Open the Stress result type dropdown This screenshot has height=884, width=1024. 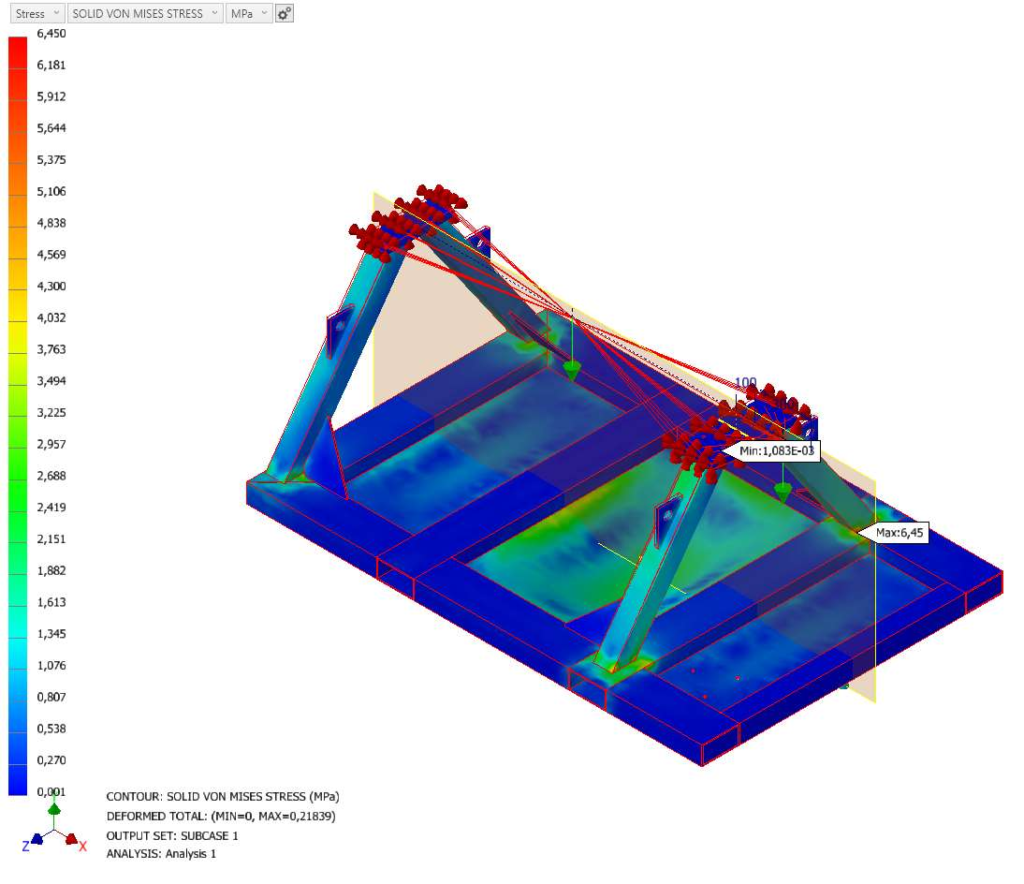37,14
